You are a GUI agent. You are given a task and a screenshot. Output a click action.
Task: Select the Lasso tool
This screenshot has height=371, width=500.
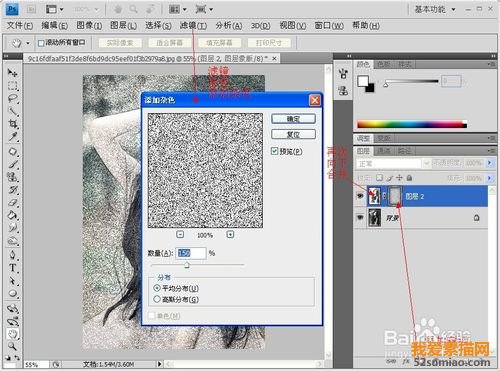13,99
